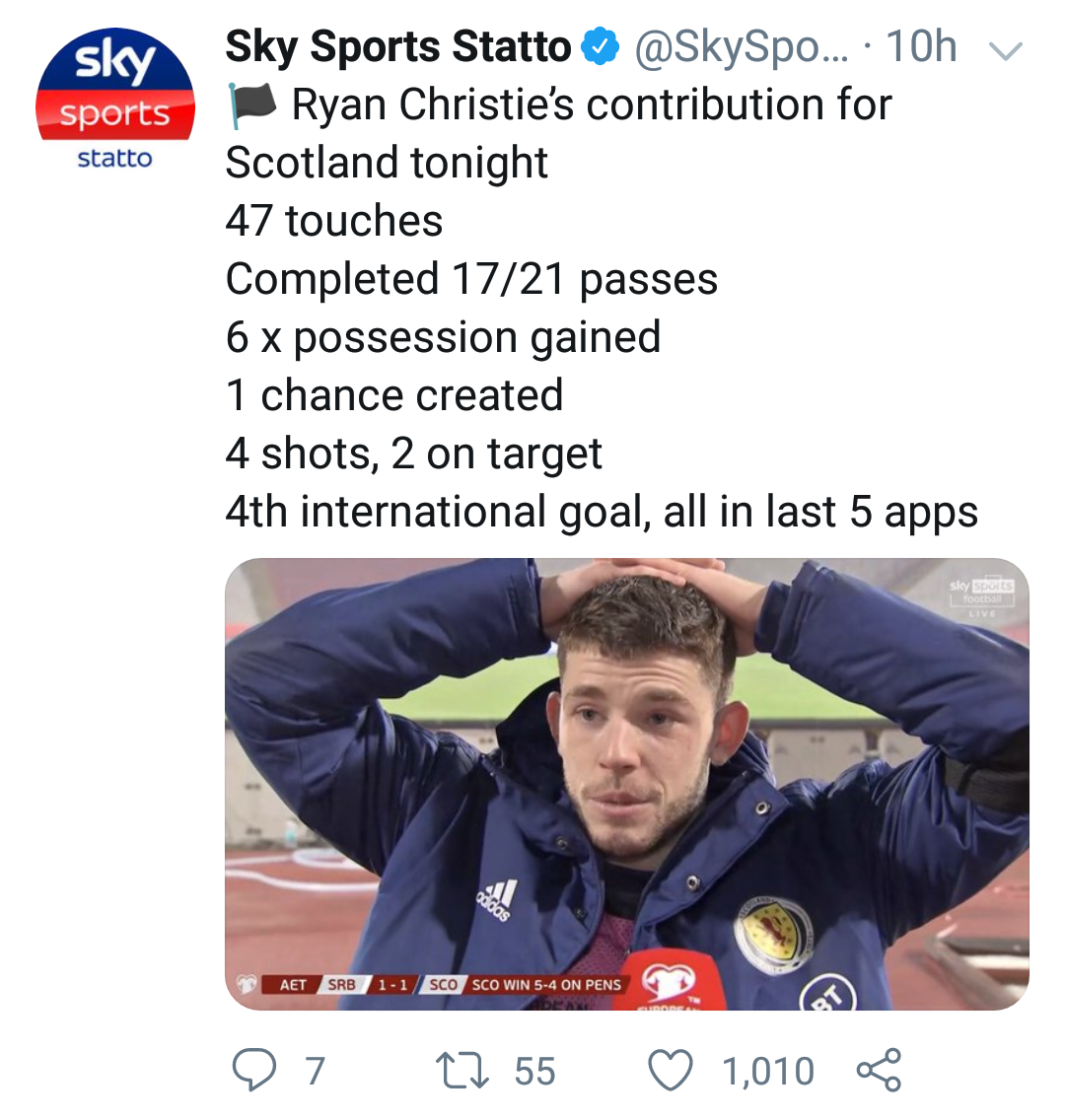Click the 10h timestamp
1065x1120 pixels.
coord(921,47)
